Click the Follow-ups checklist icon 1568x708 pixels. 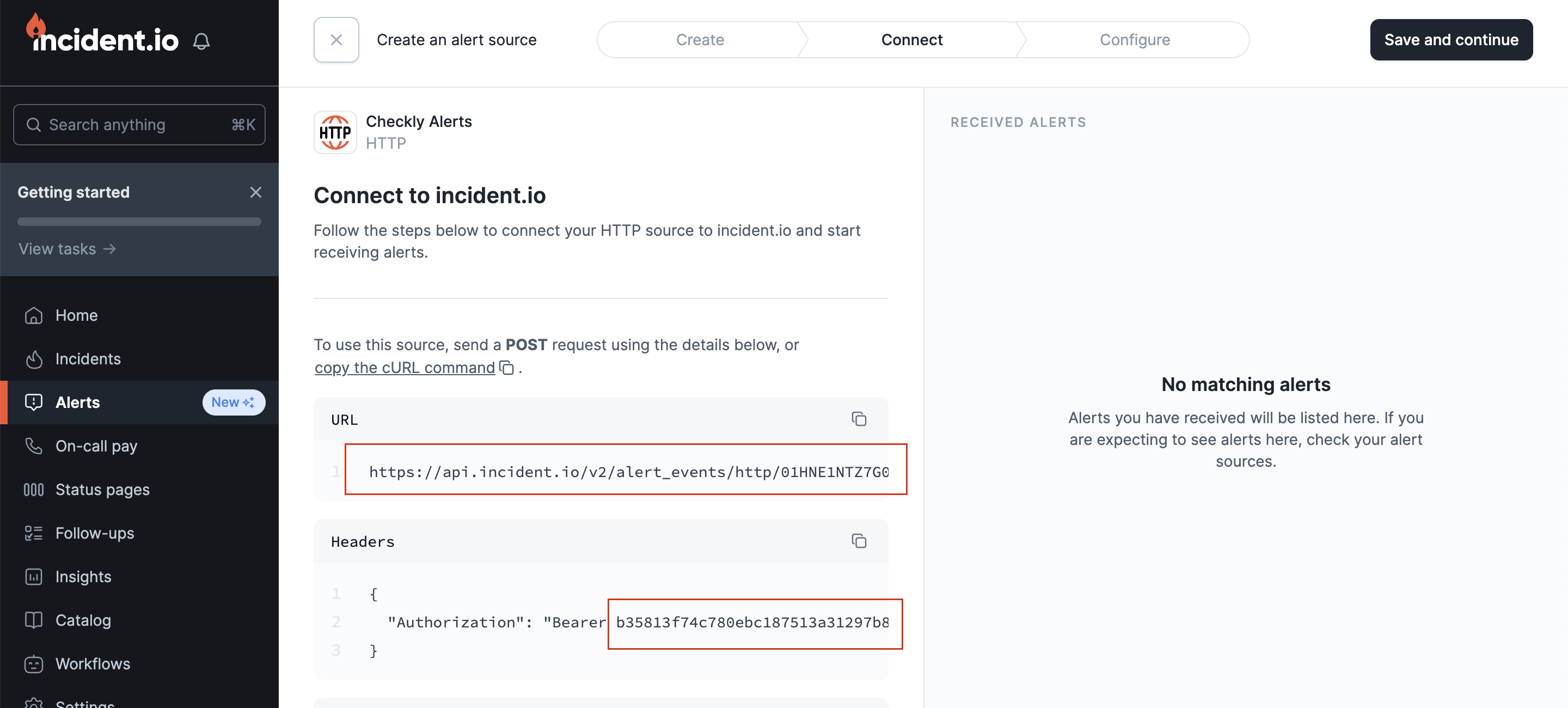[33, 533]
